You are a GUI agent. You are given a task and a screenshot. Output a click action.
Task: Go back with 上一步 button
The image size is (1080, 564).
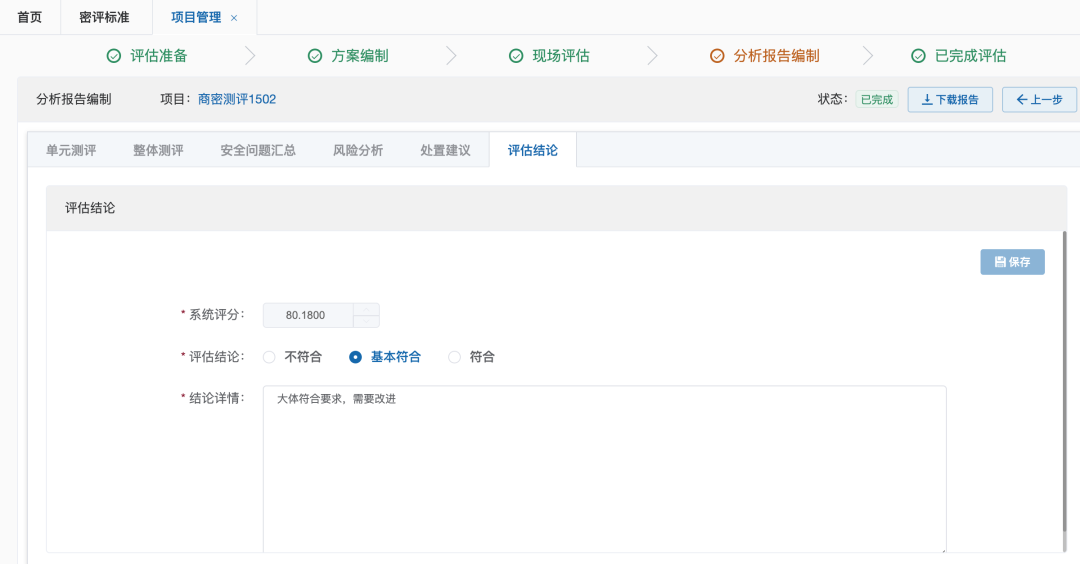[x=1039, y=100]
